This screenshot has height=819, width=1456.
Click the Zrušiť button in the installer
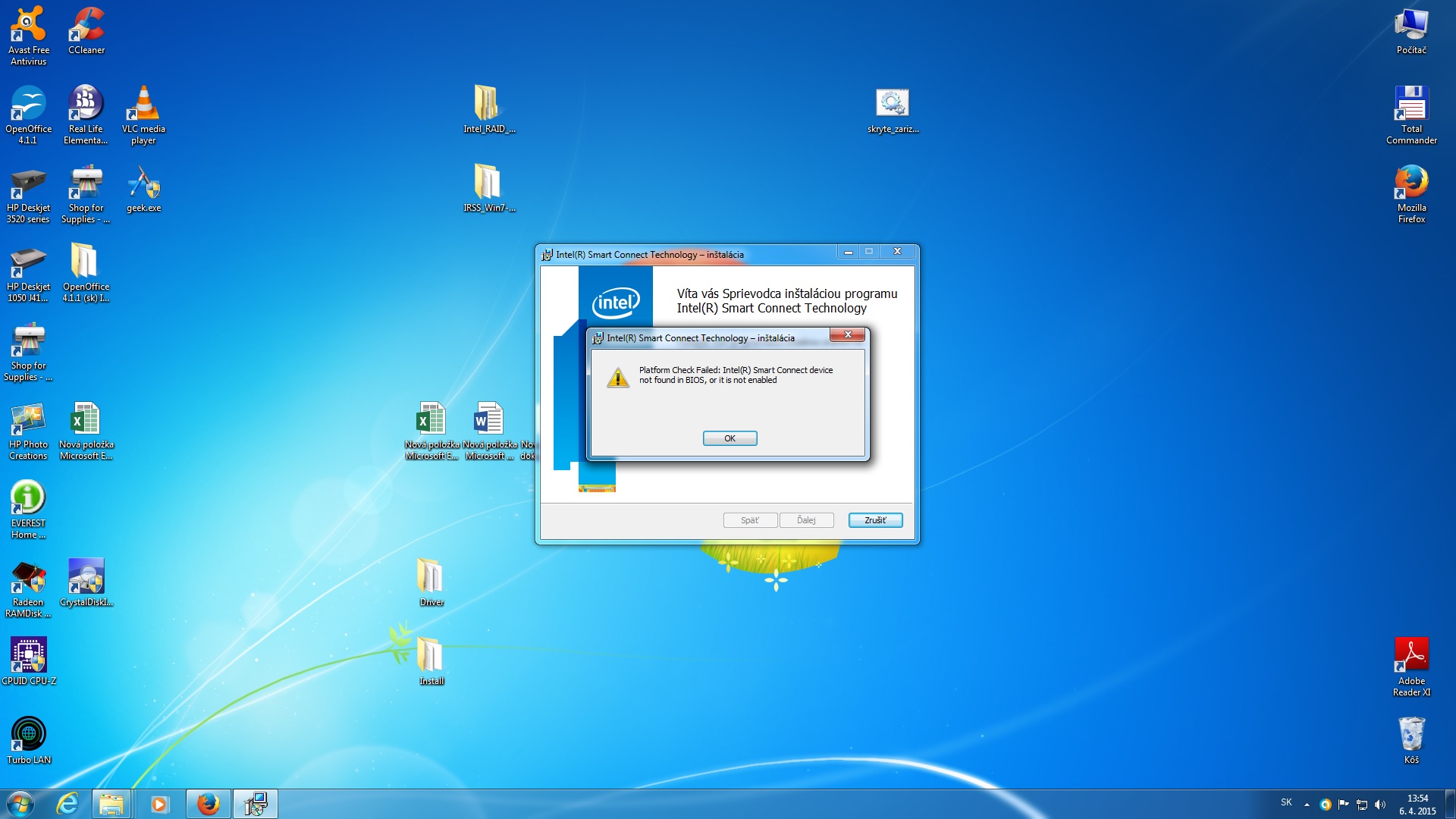click(x=875, y=520)
